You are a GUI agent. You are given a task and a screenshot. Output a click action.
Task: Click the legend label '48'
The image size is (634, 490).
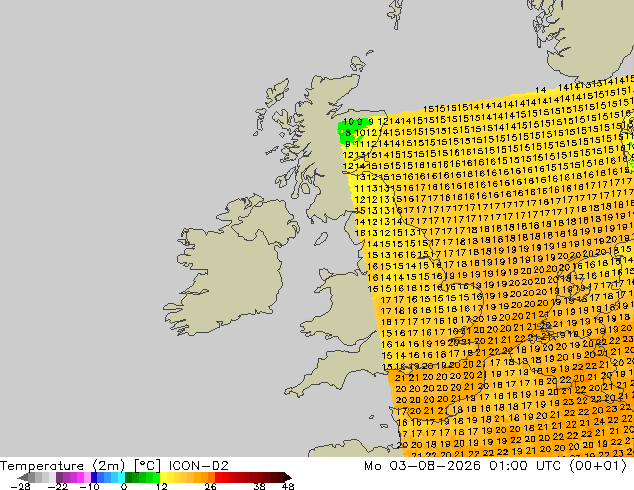click(288, 486)
